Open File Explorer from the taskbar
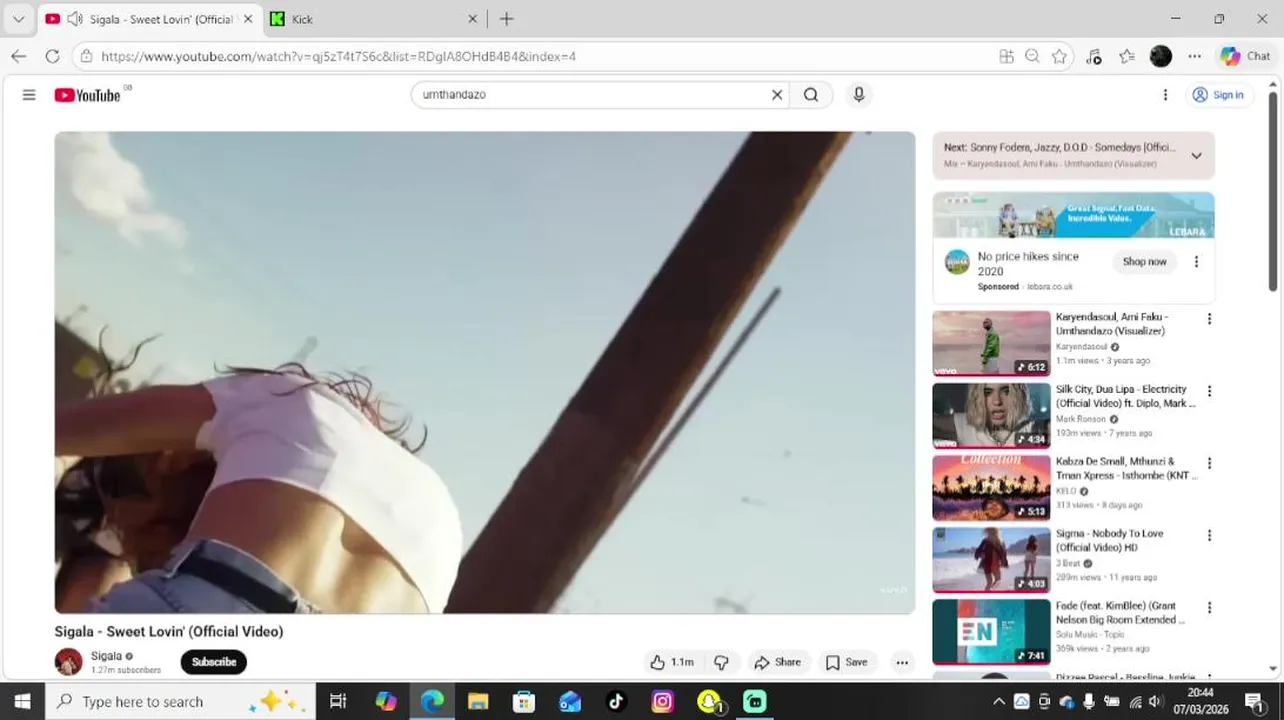The height and width of the screenshot is (720, 1284). [477, 701]
